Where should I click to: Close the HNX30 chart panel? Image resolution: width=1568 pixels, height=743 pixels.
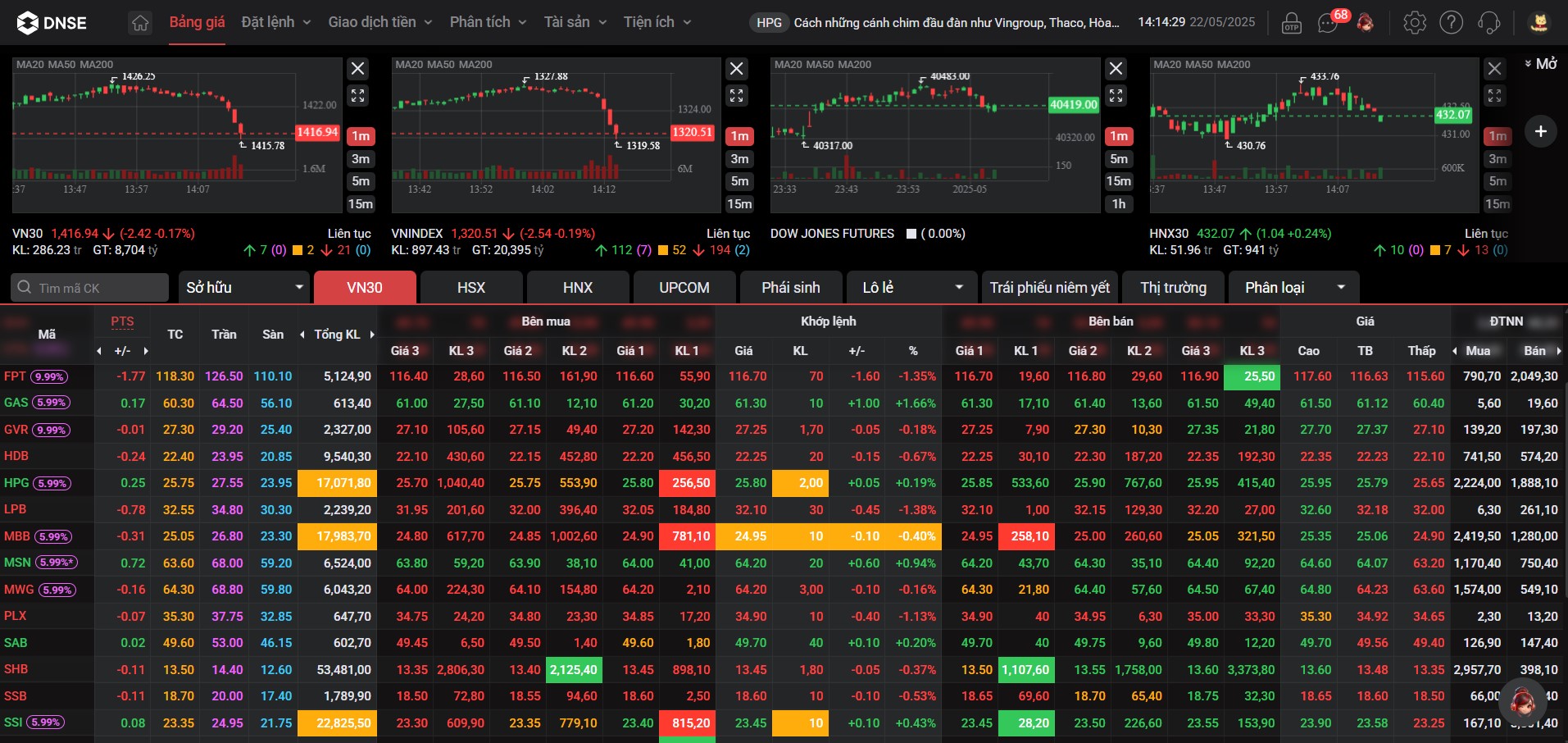click(1495, 69)
